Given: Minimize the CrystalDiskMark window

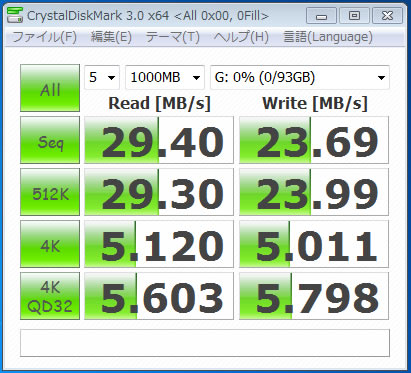Looking at the screenshot, I should coord(321,16).
